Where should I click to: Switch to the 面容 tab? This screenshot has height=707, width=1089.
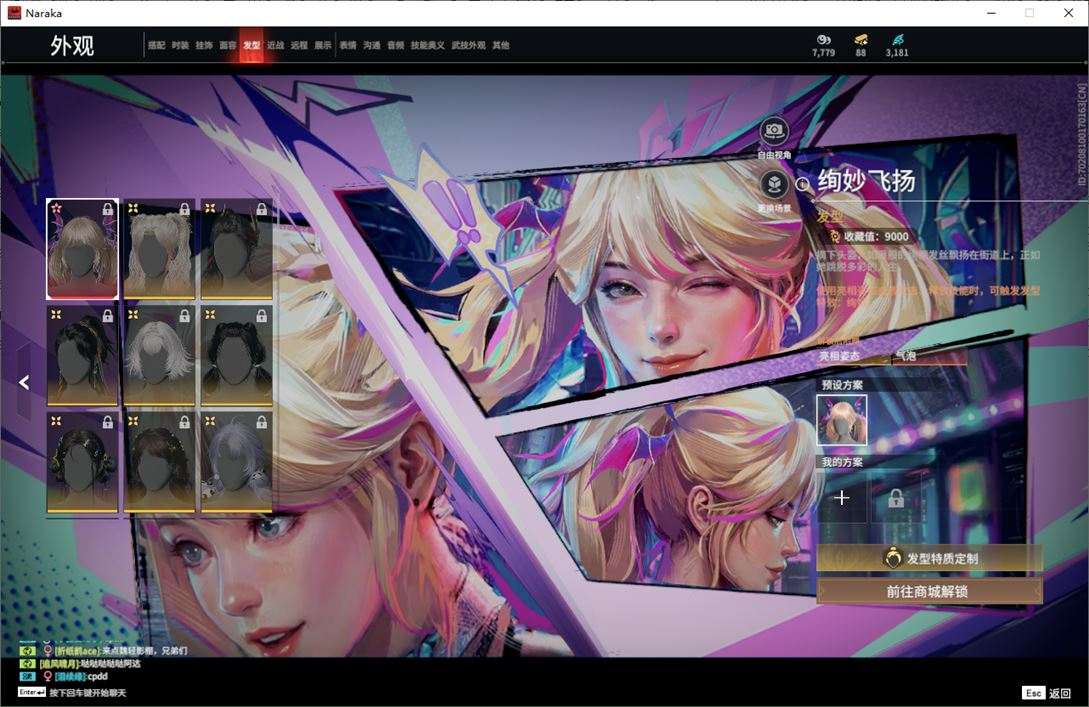[228, 45]
